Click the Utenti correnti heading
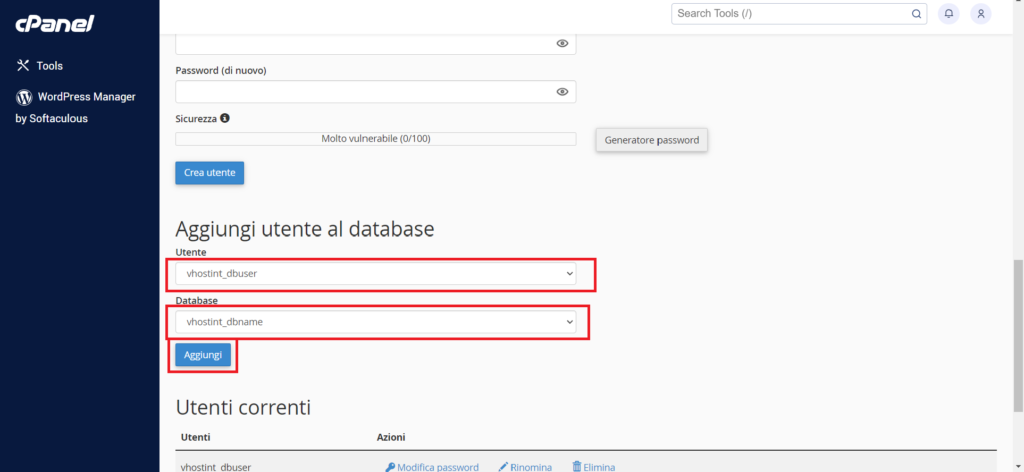1024x472 pixels. 243,407
